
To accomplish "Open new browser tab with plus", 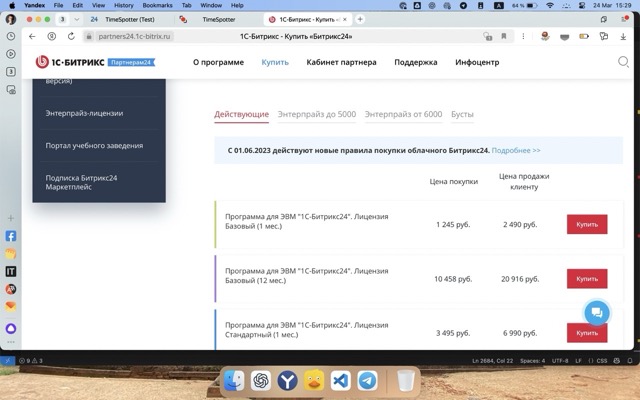I will click(x=360, y=19).
